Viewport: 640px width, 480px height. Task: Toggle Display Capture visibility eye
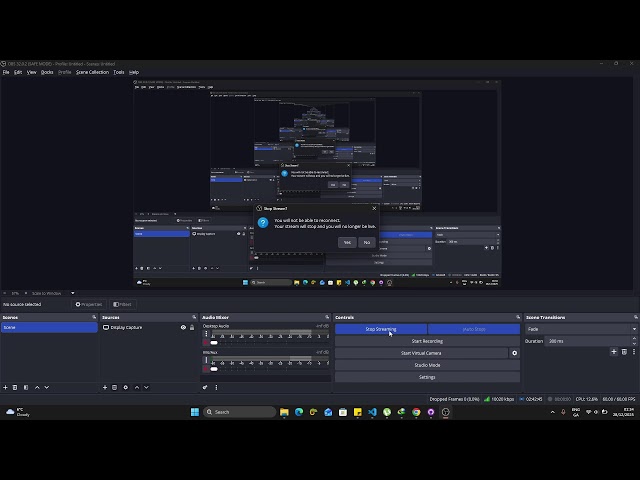tap(183, 327)
